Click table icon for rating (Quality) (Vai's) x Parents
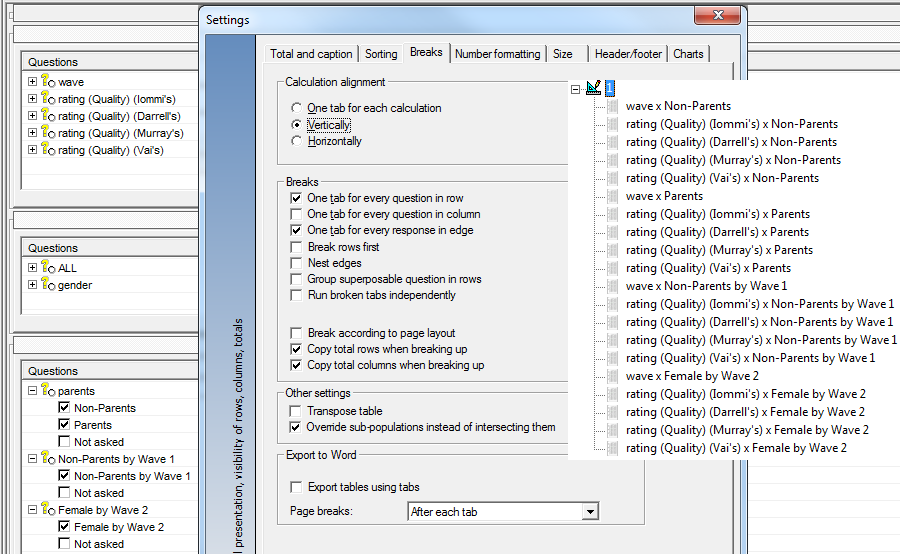Viewport: 900px width, 554px height. click(x=613, y=268)
